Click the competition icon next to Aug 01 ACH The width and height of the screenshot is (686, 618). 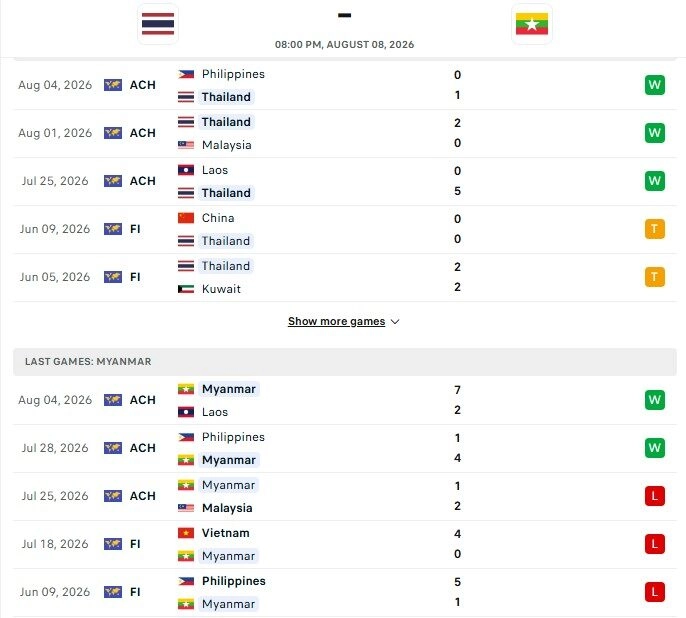(113, 133)
